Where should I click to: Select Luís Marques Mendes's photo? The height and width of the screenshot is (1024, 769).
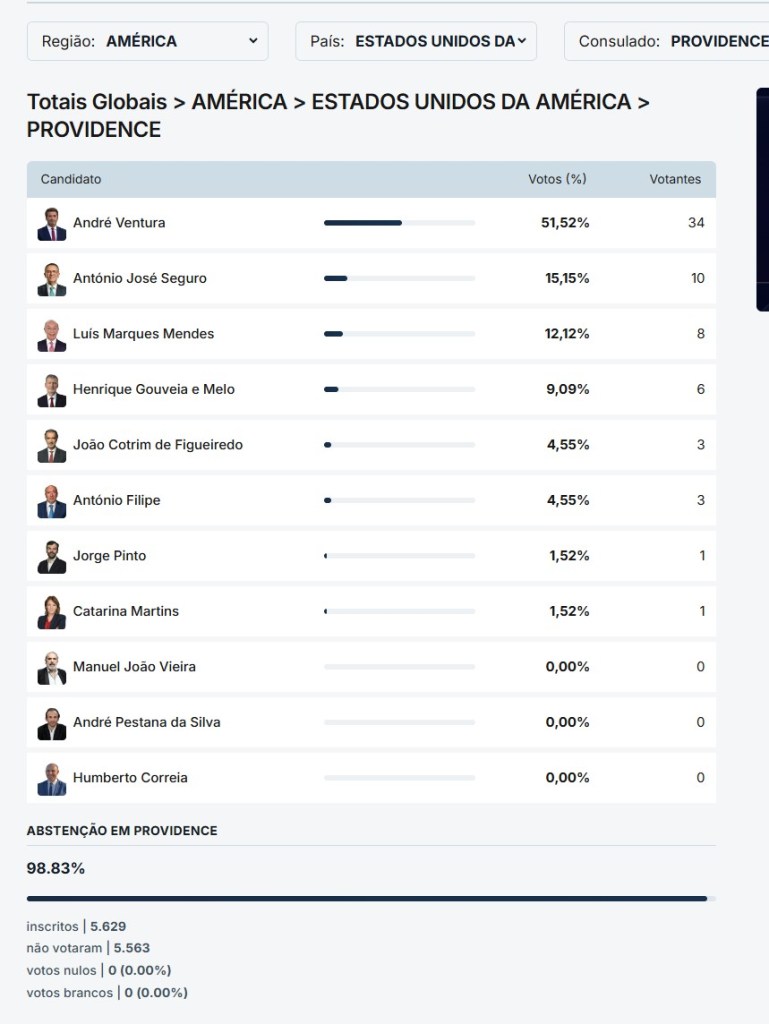[x=52, y=334]
